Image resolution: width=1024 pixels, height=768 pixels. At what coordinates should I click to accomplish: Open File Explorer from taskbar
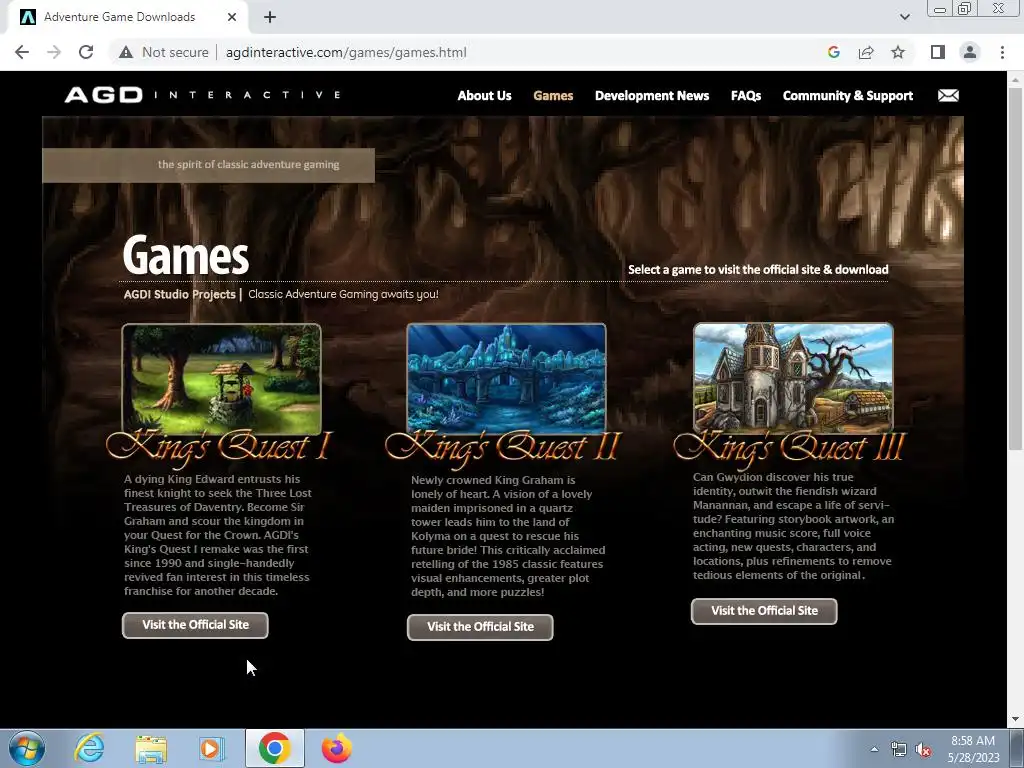tap(151, 749)
